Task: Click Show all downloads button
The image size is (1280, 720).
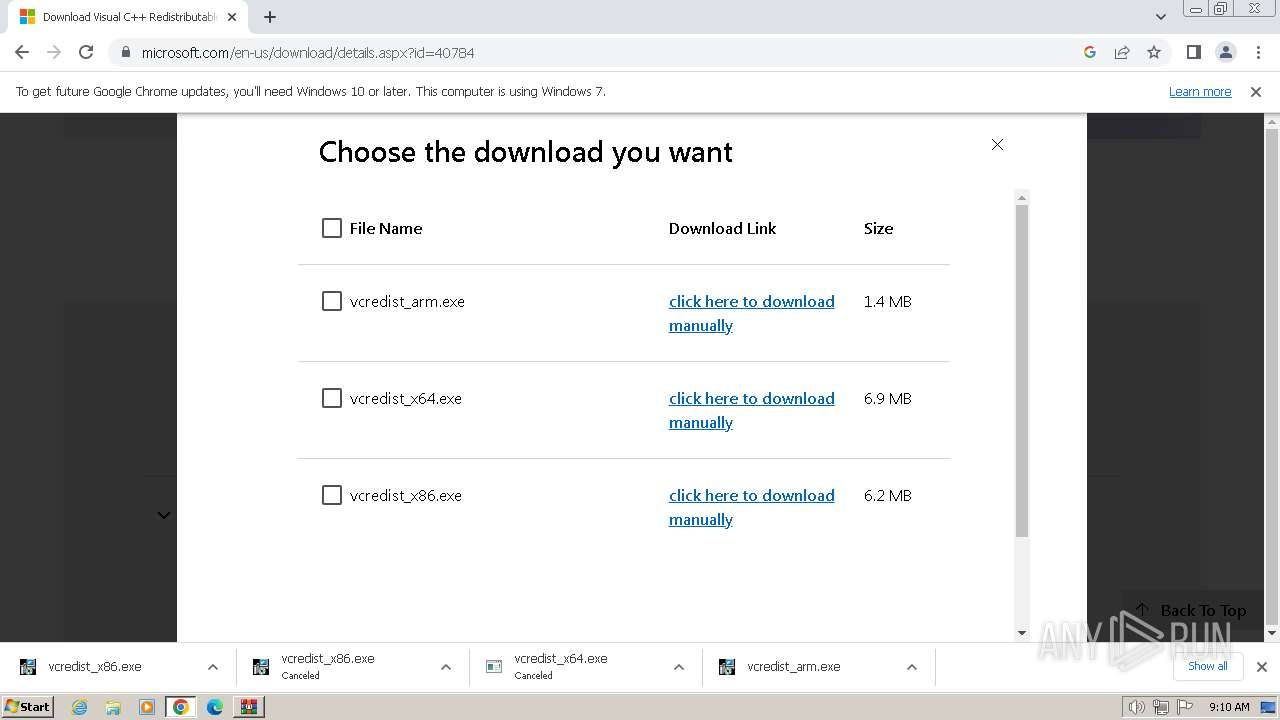Action: tap(1207, 666)
